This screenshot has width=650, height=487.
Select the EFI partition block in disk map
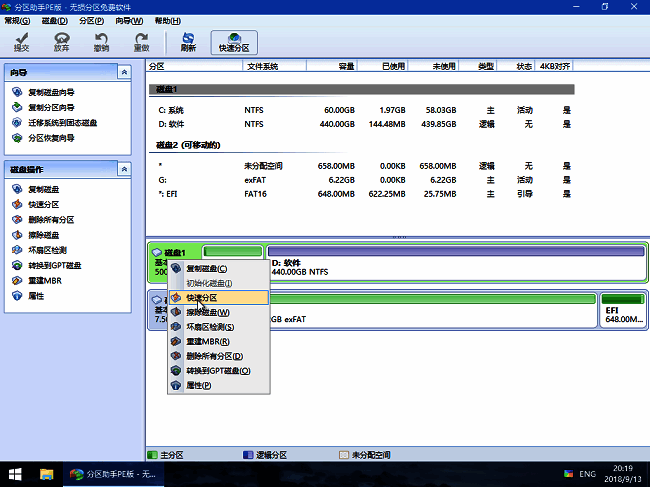click(x=621, y=309)
